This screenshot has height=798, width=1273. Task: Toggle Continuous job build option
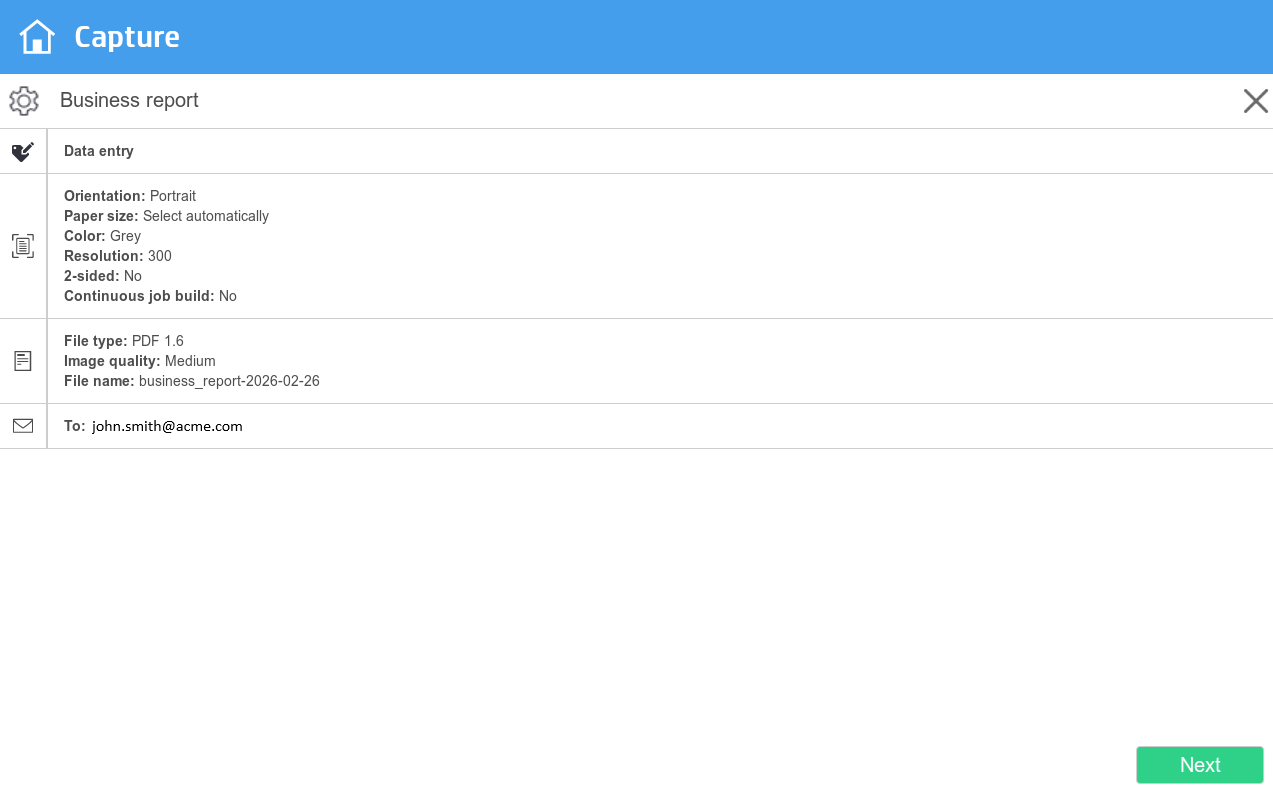coord(150,296)
